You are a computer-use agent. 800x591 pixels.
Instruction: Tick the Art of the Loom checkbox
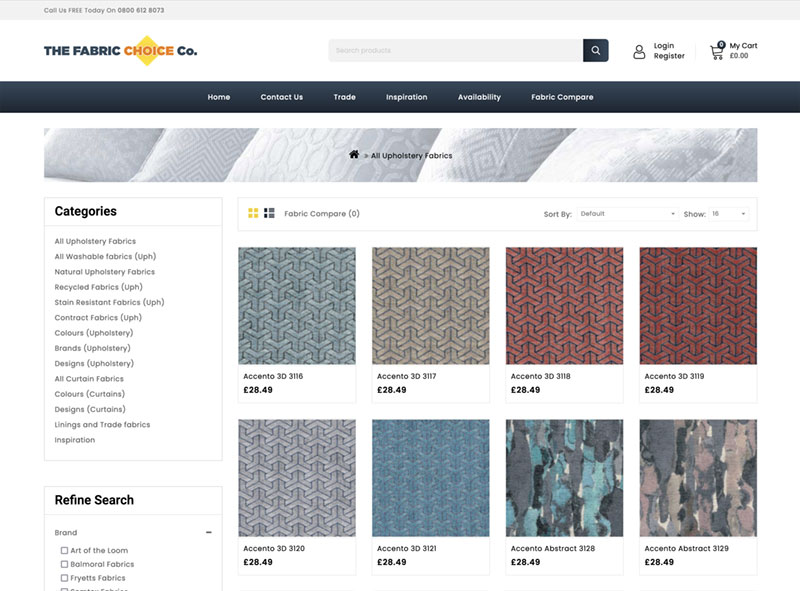coord(64,550)
